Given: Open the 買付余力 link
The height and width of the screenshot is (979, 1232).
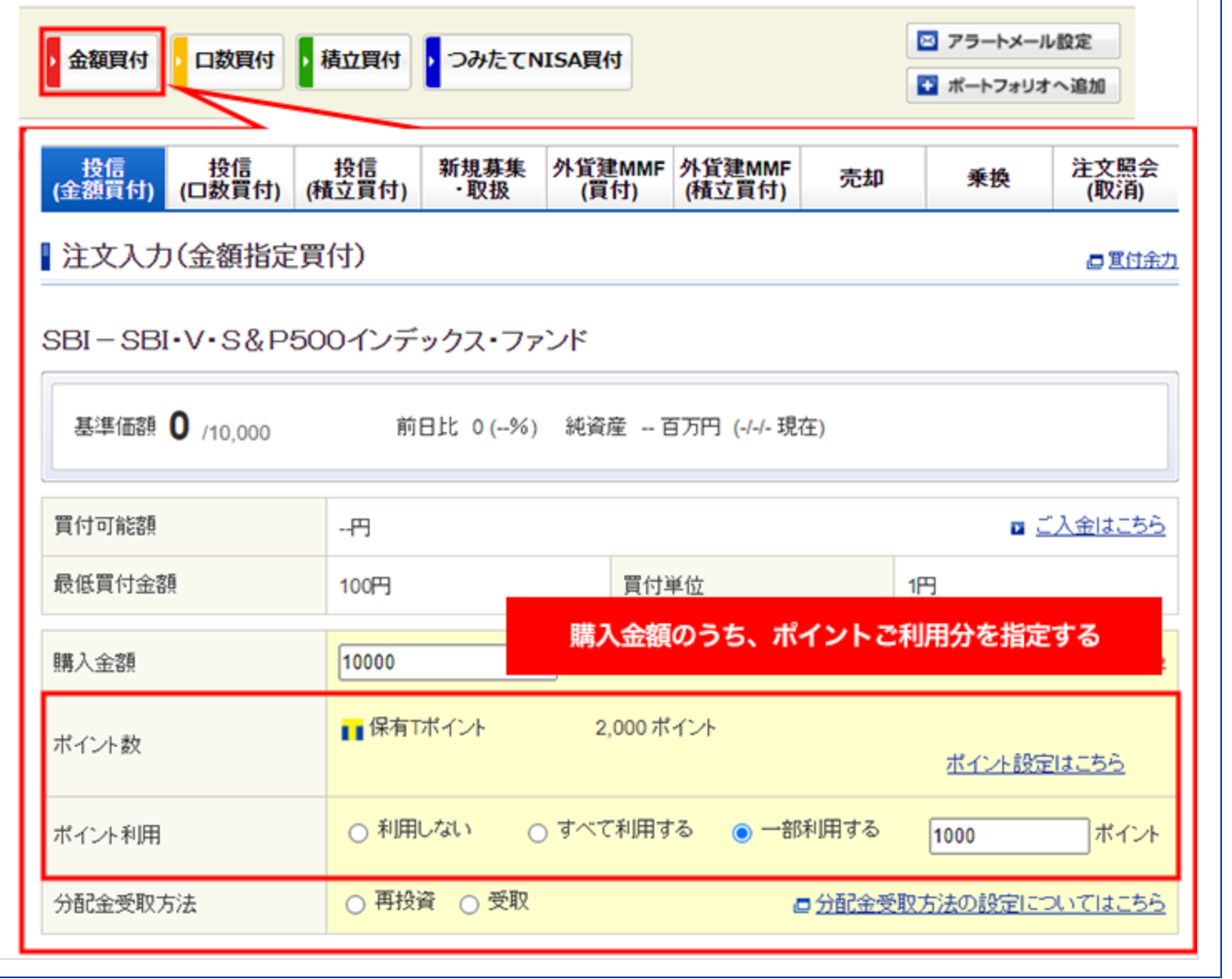Looking at the screenshot, I should tap(1142, 261).
